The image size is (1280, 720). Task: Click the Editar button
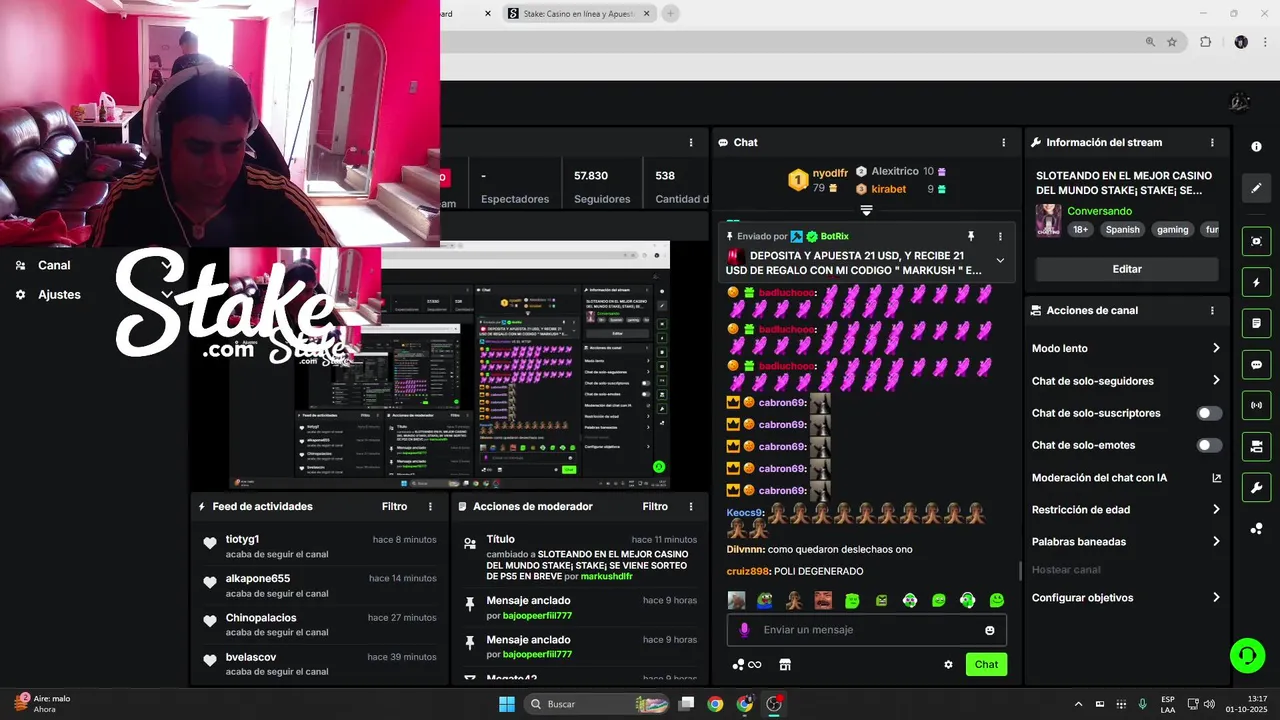tap(1127, 269)
